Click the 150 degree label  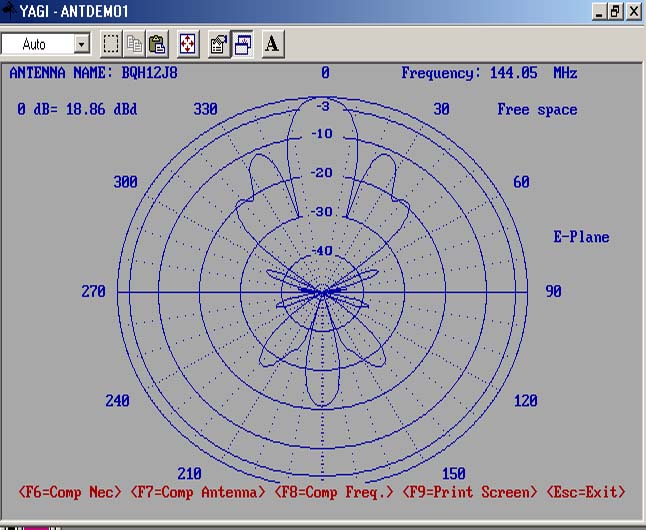(x=454, y=474)
